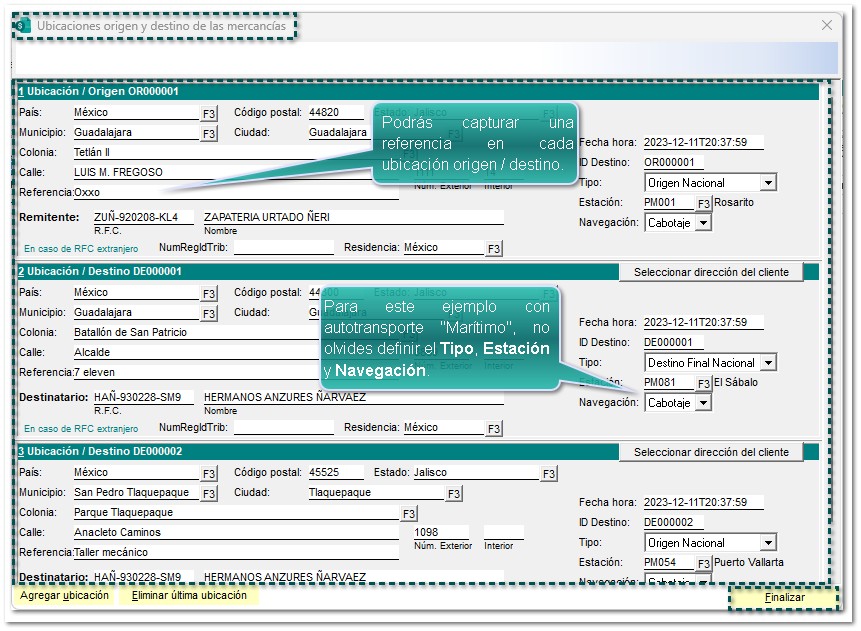Expand the Tipo dropdown in Origen OR000001

(x=767, y=183)
